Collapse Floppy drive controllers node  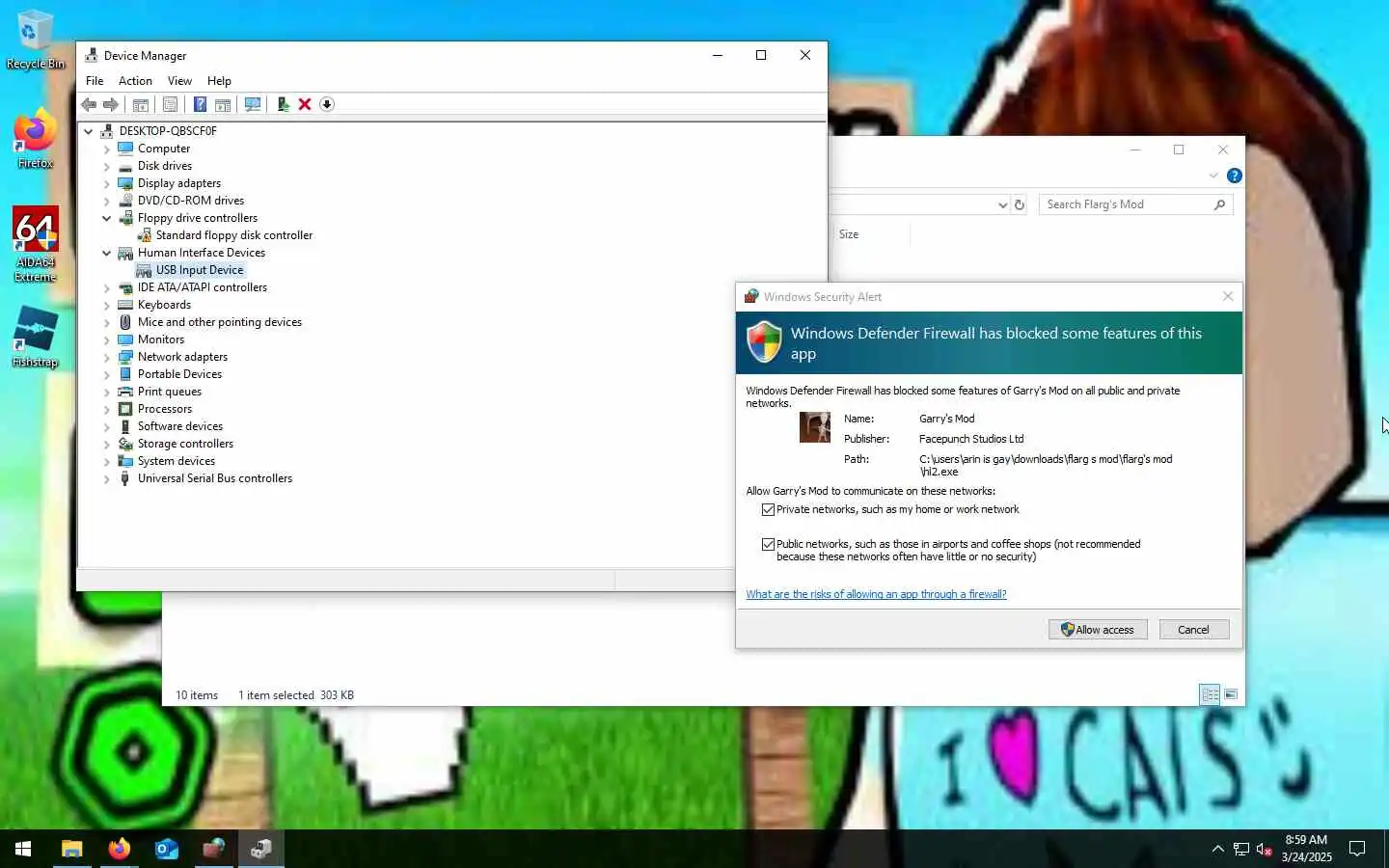107,218
